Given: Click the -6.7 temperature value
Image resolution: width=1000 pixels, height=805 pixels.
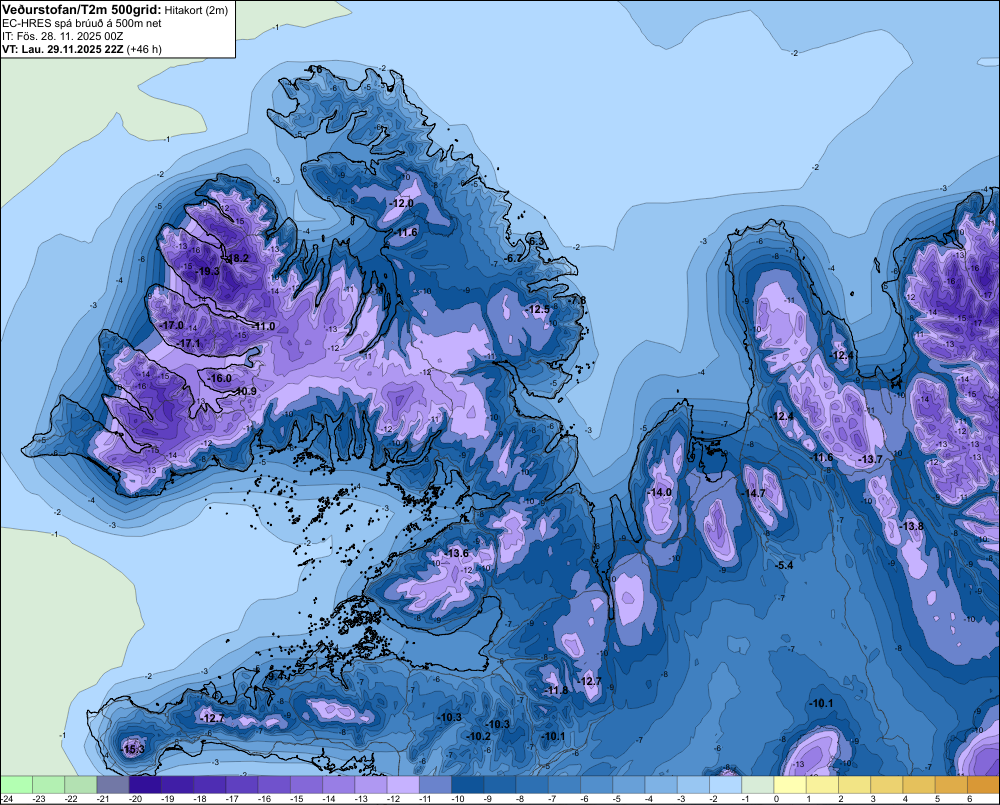Looking at the screenshot, I should [514, 258].
